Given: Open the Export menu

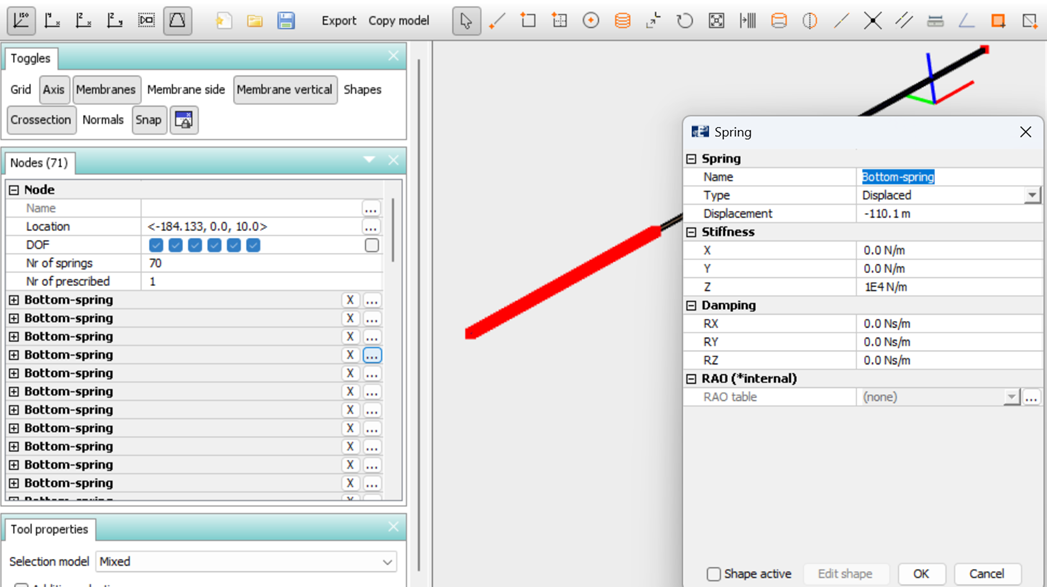Looking at the screenshot, I should (339, 21).
